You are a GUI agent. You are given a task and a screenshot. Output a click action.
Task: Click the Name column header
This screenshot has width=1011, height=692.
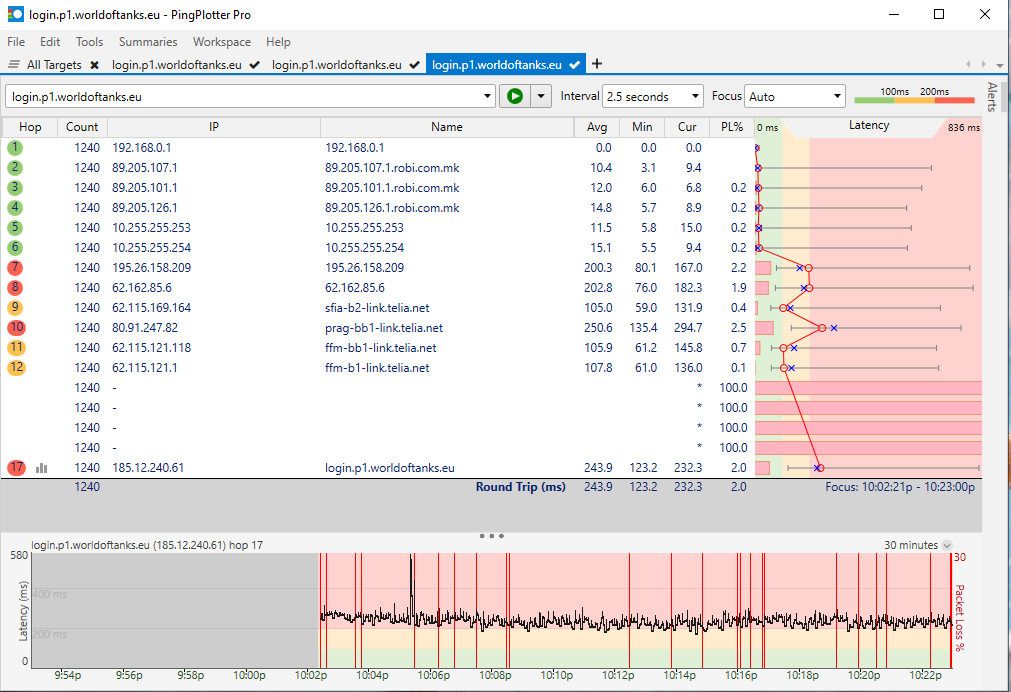tap(447, 127)
